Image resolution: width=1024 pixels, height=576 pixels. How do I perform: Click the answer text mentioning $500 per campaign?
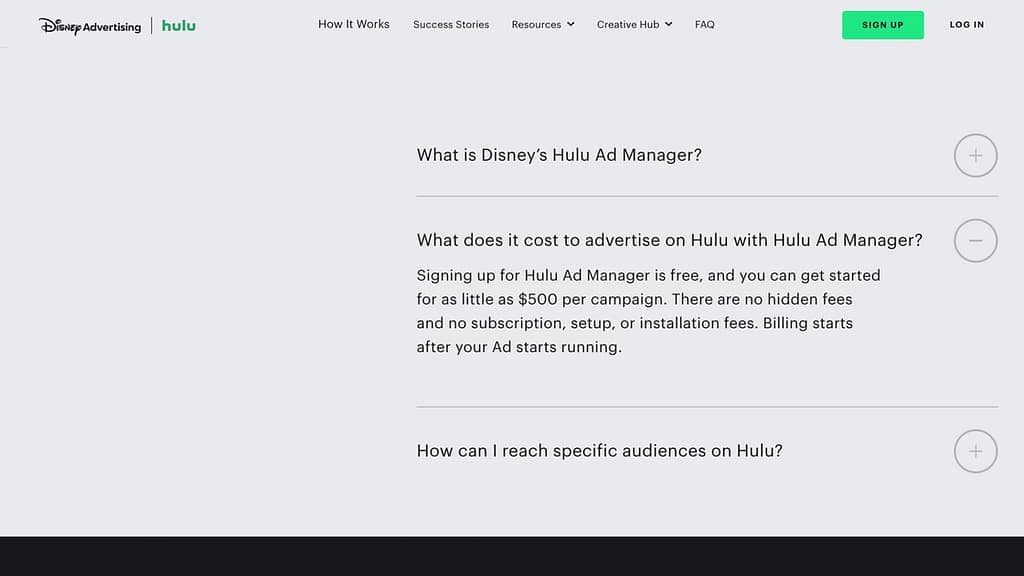click(648, 311)
